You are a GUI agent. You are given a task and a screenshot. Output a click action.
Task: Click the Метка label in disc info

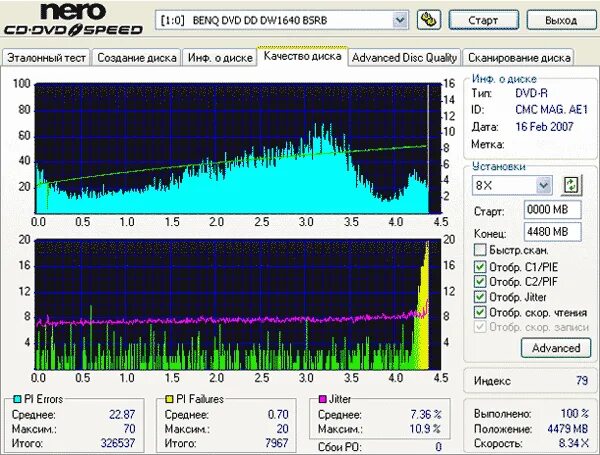pos(488,144)
